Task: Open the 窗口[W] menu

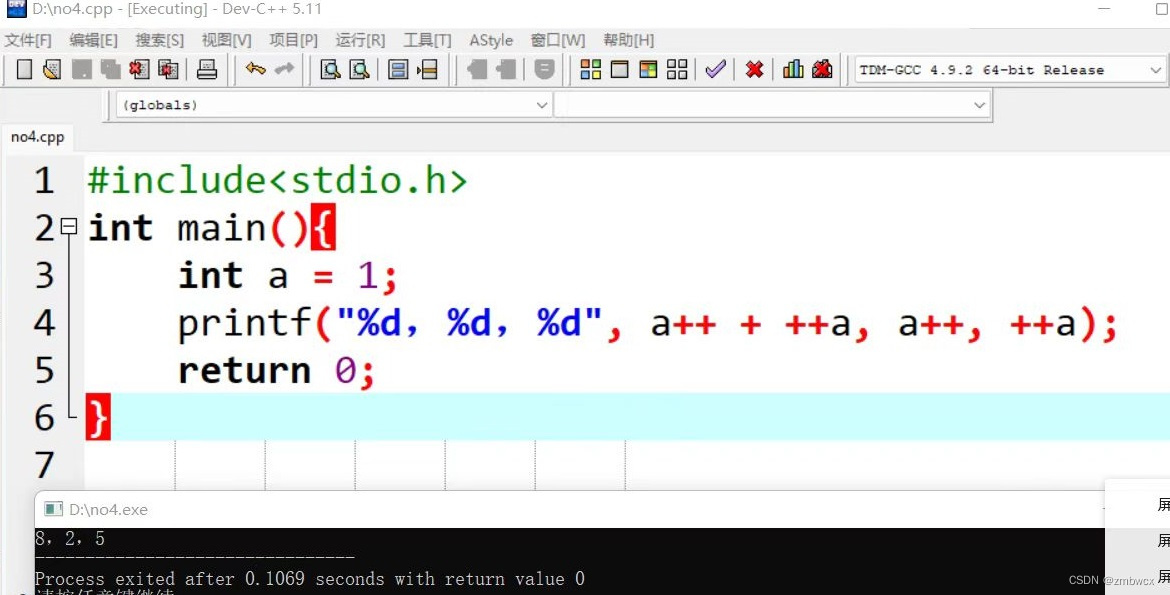Action: tap(558, 40)
